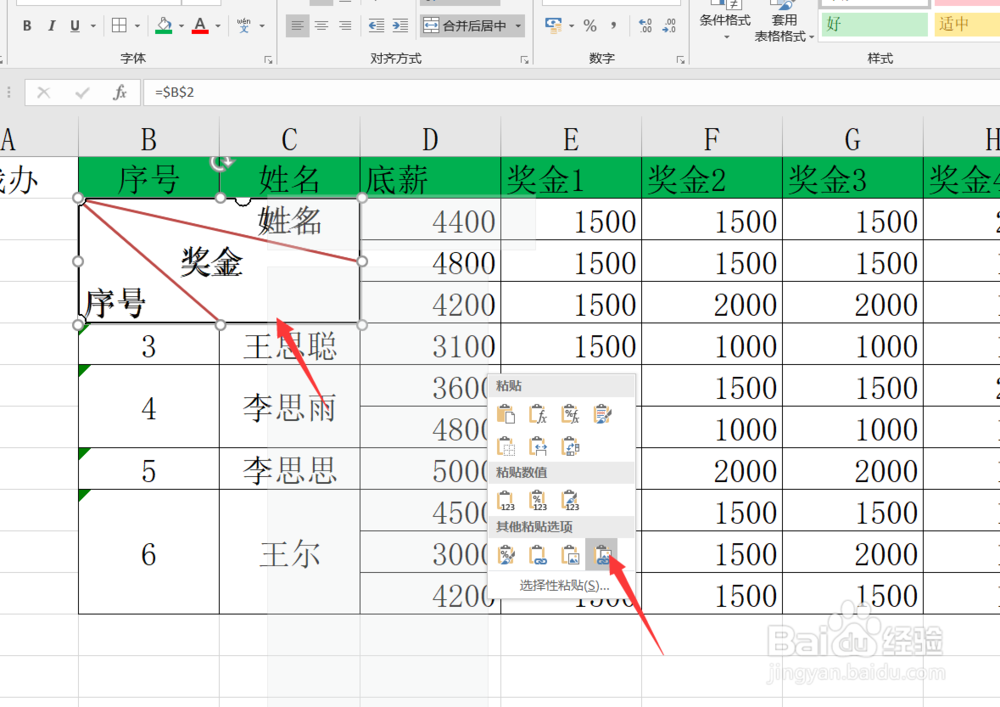Paste values and number formatting
Image resolution: width=1000 pixels, height=707 pixels.
(538, 500)
